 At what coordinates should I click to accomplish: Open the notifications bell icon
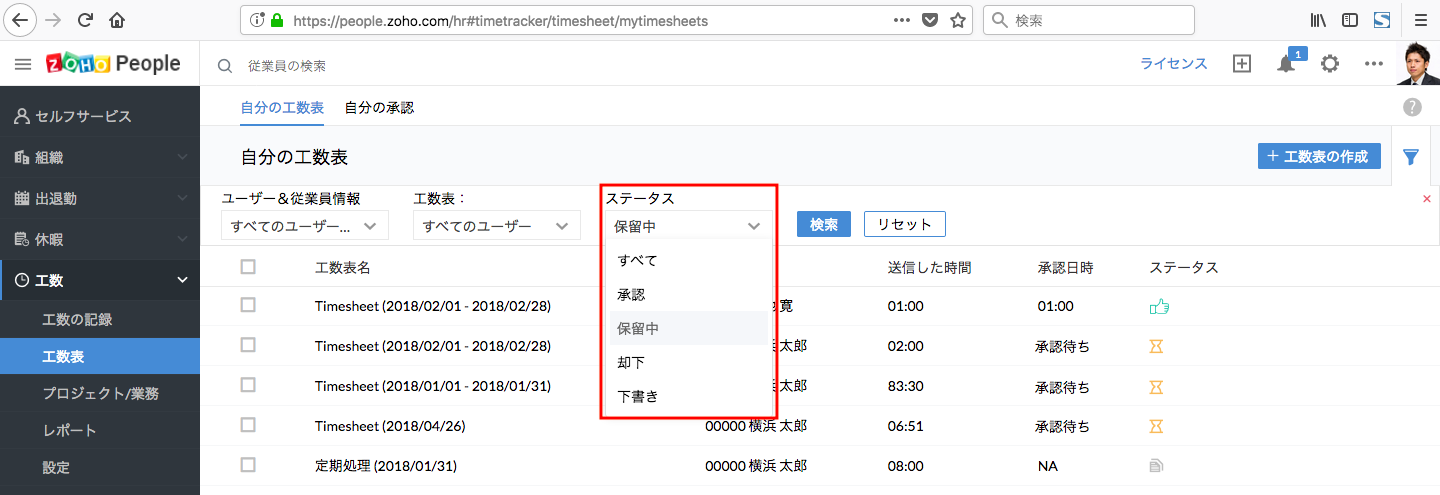(1286, 64)
